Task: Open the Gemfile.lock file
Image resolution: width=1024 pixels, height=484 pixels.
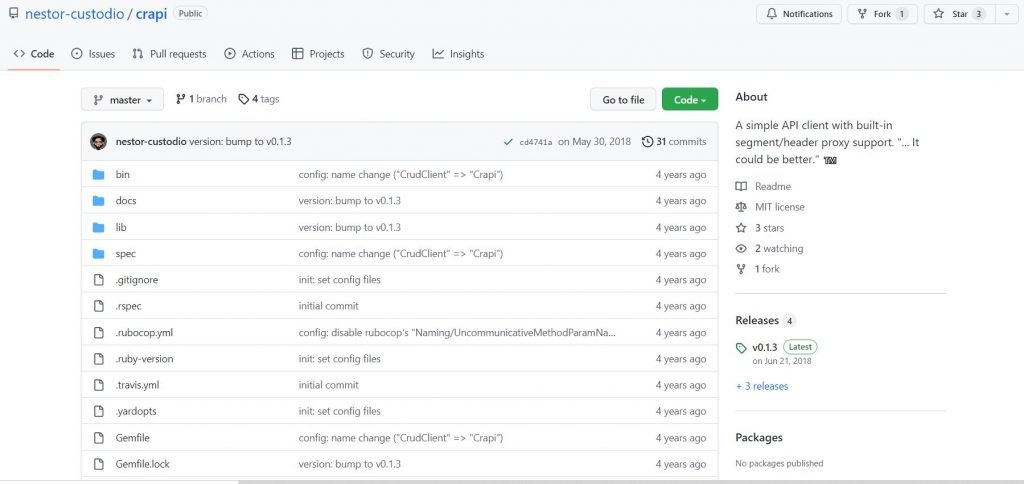Action: click(x=142, y=464)
